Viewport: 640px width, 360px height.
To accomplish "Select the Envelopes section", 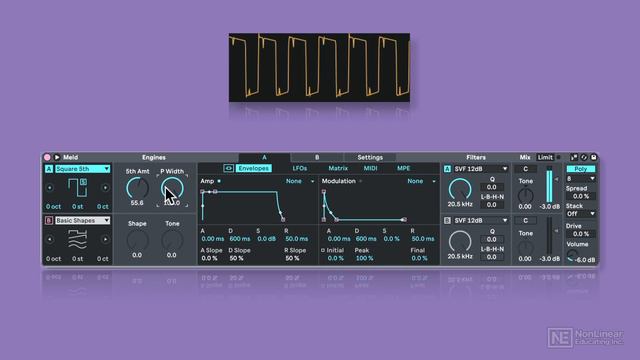I will 253,168.
